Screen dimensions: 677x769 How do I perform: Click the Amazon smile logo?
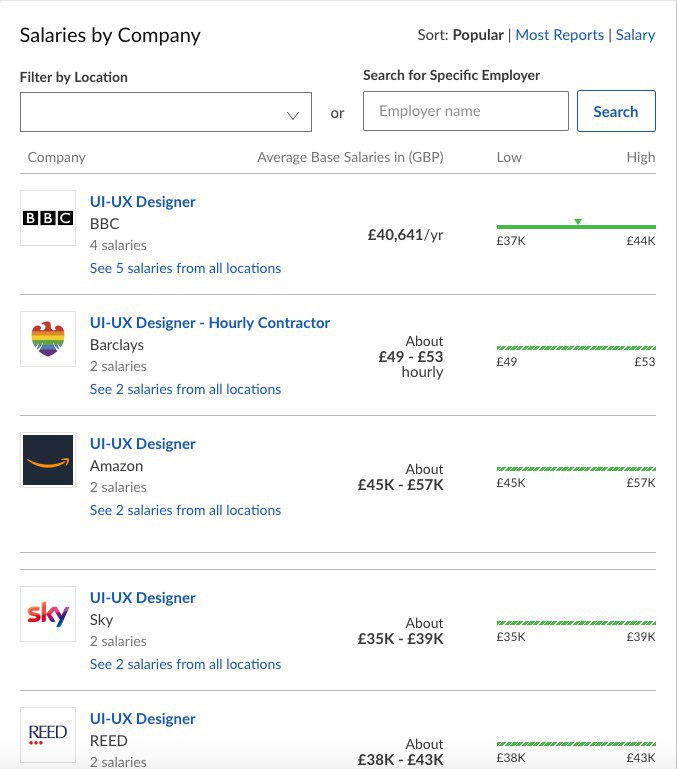pyautogui.click(x=48, y=460)
